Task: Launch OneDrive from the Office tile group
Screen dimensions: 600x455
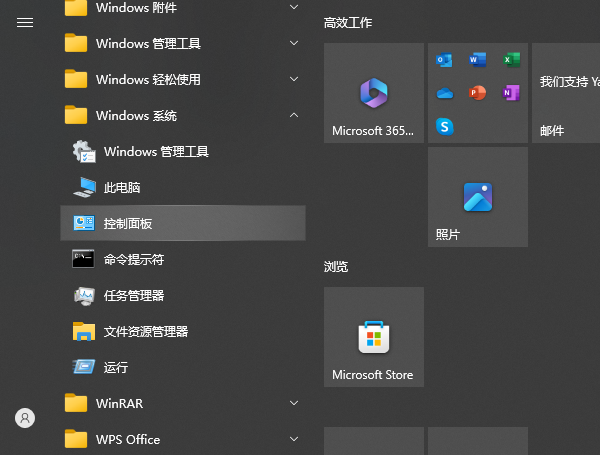Action: click(x=445, y=93)
